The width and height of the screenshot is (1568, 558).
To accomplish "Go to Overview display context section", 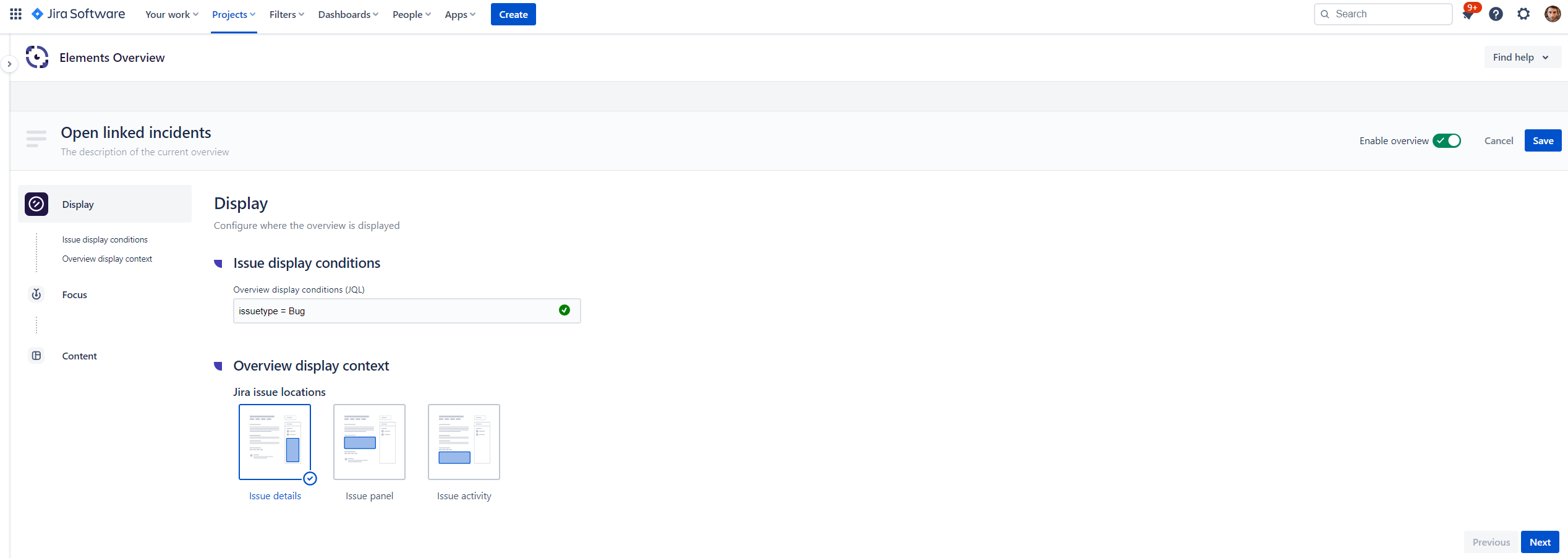I will point(107,259).
